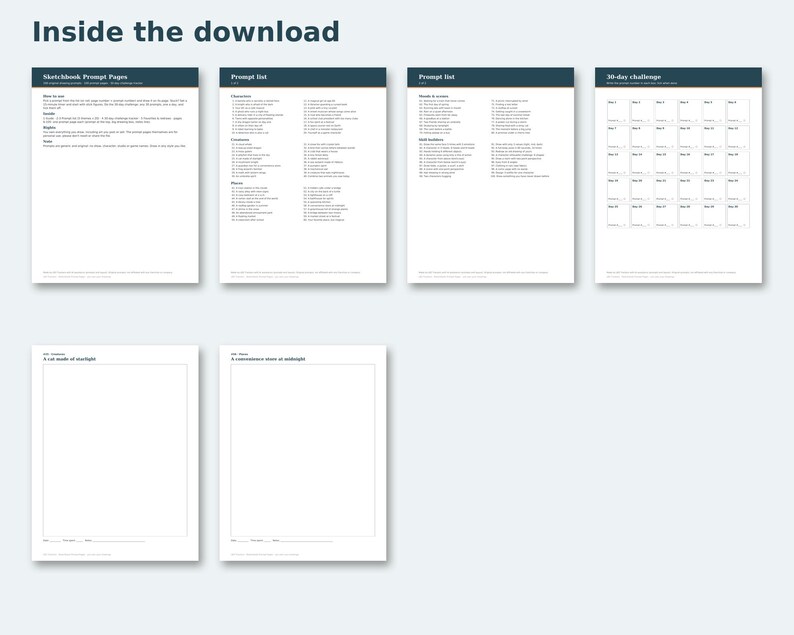Screen dimensions: 794x635
Task: Click the 'Day 13' box in challenge grid
Action: coord(618,164)
